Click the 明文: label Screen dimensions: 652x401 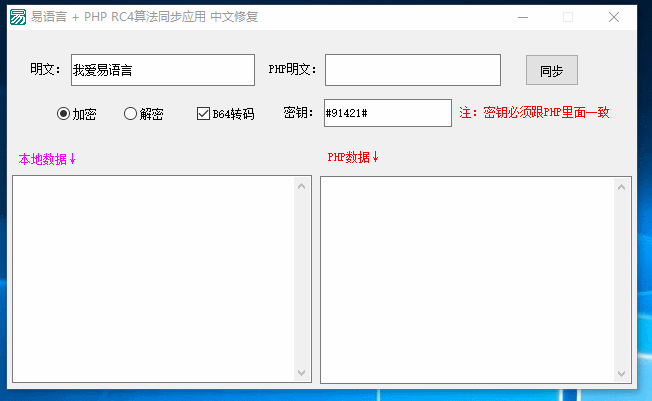click(x=45, y=69)
